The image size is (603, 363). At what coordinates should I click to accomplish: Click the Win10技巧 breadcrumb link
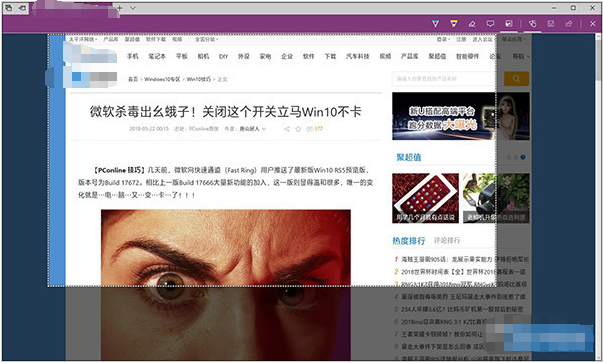(199, 79)
